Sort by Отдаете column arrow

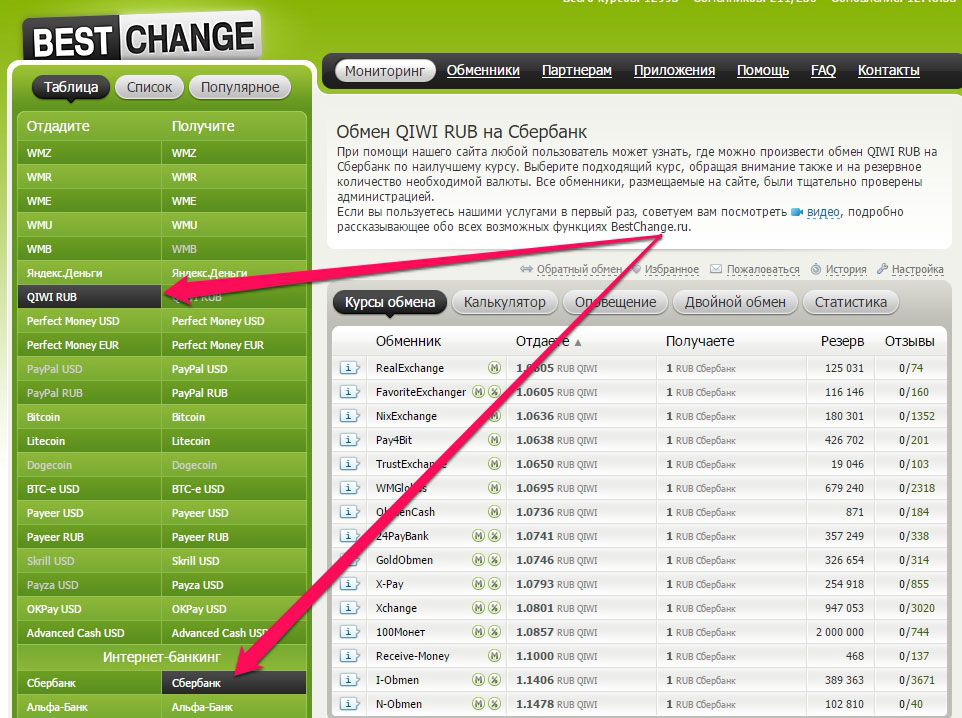pos(577,342)
